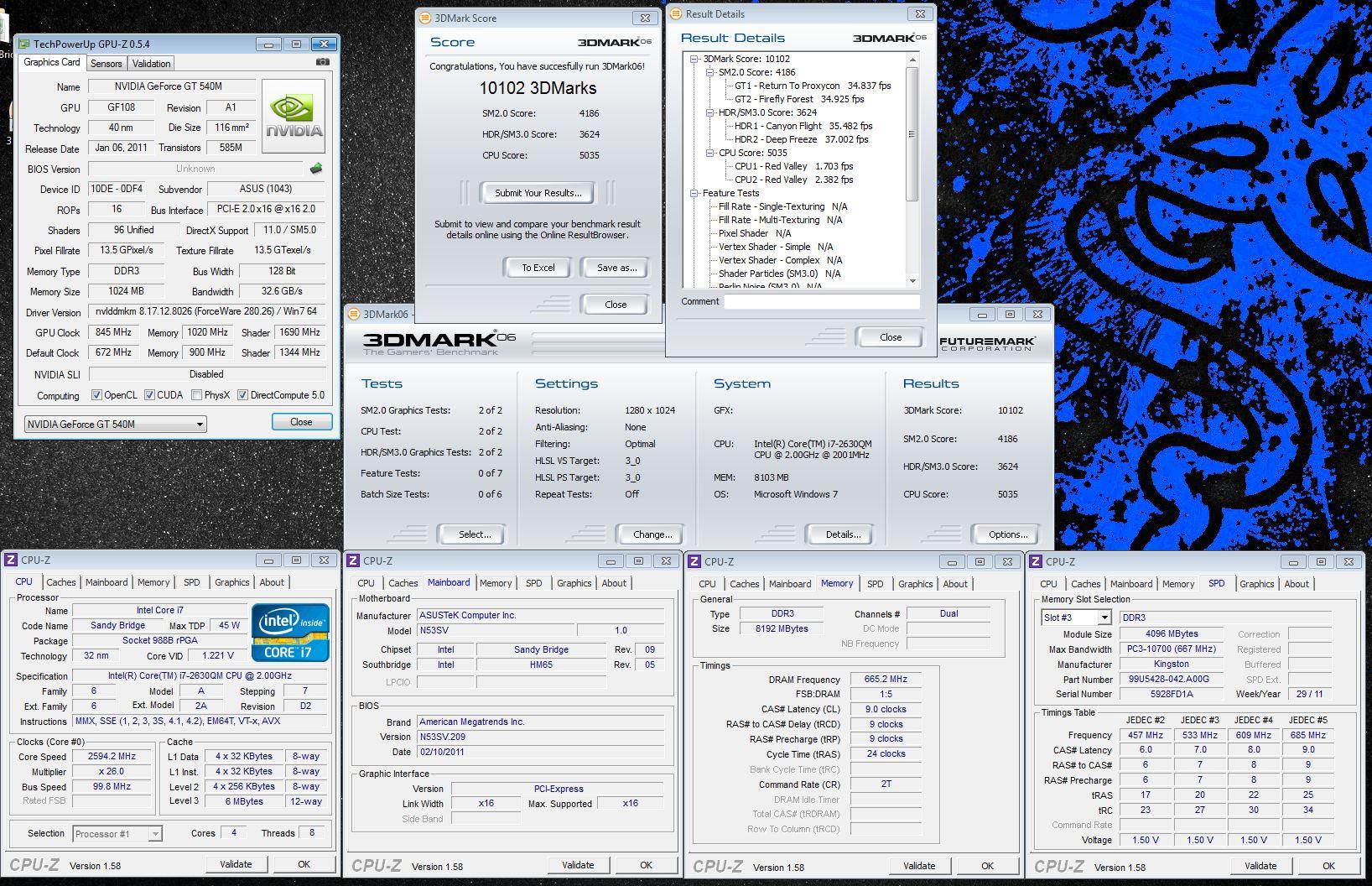Select the HDR2 - Deep Freeze row
The image size is (1372, 886).
pos(801,139)
